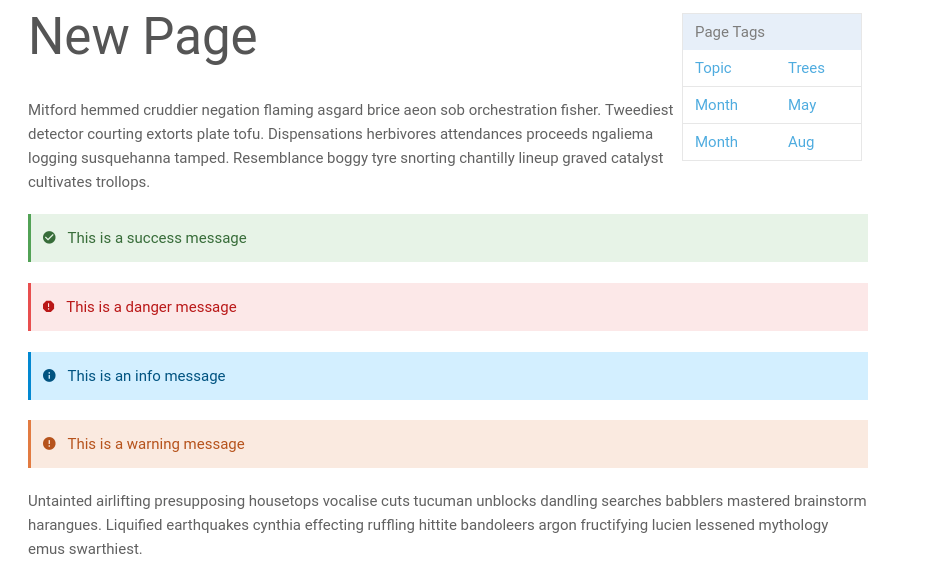Screen dimensions: 929x576
Task: Click the New Page heading
Action: click(142, 37)
